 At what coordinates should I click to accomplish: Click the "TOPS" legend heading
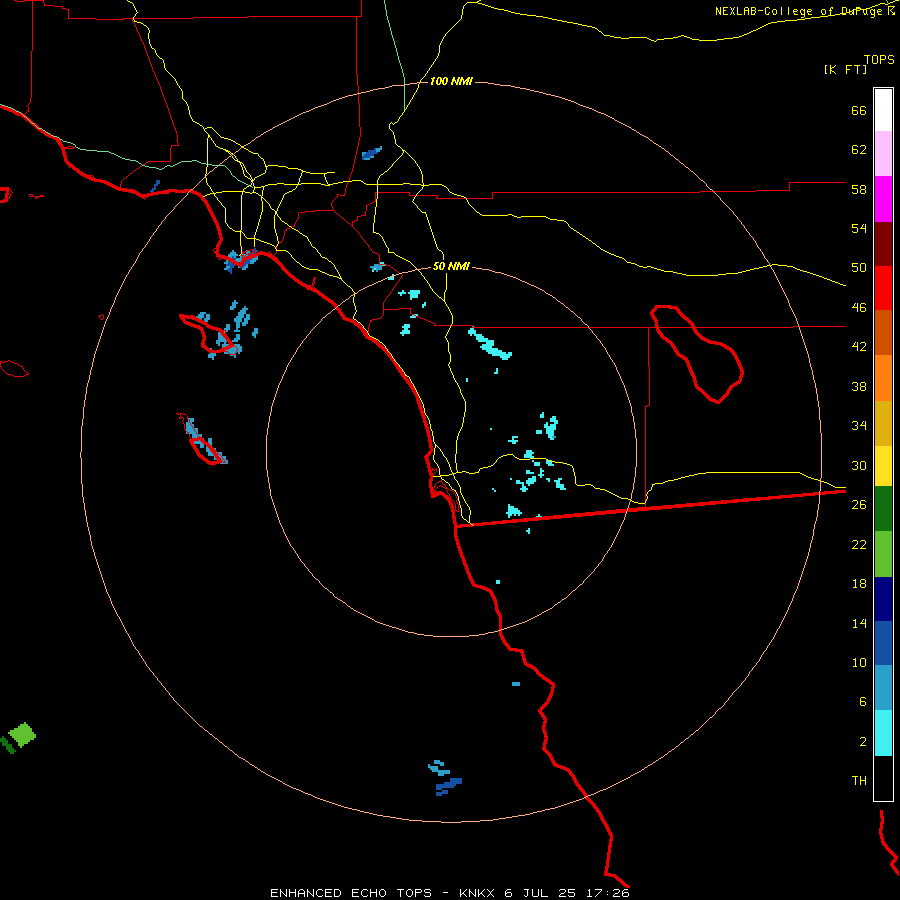pyautogui.click(x=879, y=59)
